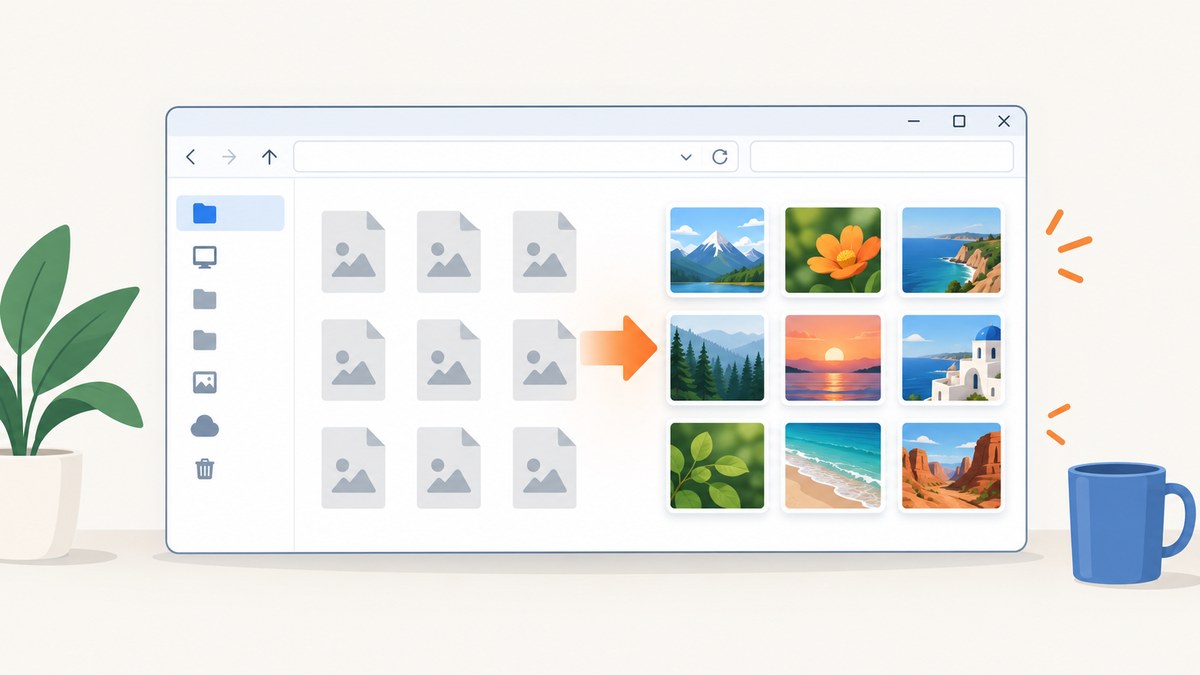This screenshot has height=675, width=1200.
Task: Click the search box field
Action: [x=881, y=157]
